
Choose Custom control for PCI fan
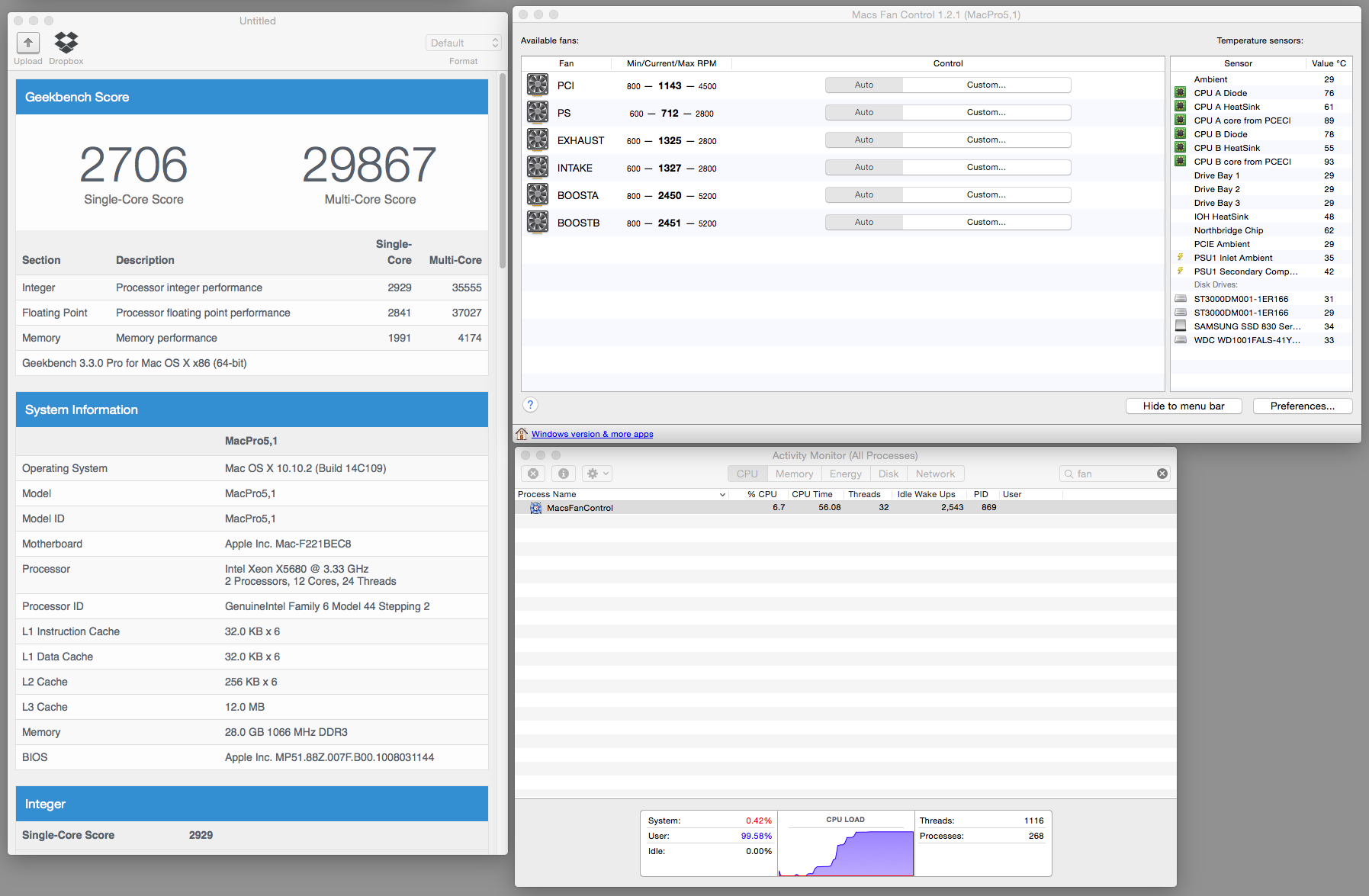(x=987, y=85)
